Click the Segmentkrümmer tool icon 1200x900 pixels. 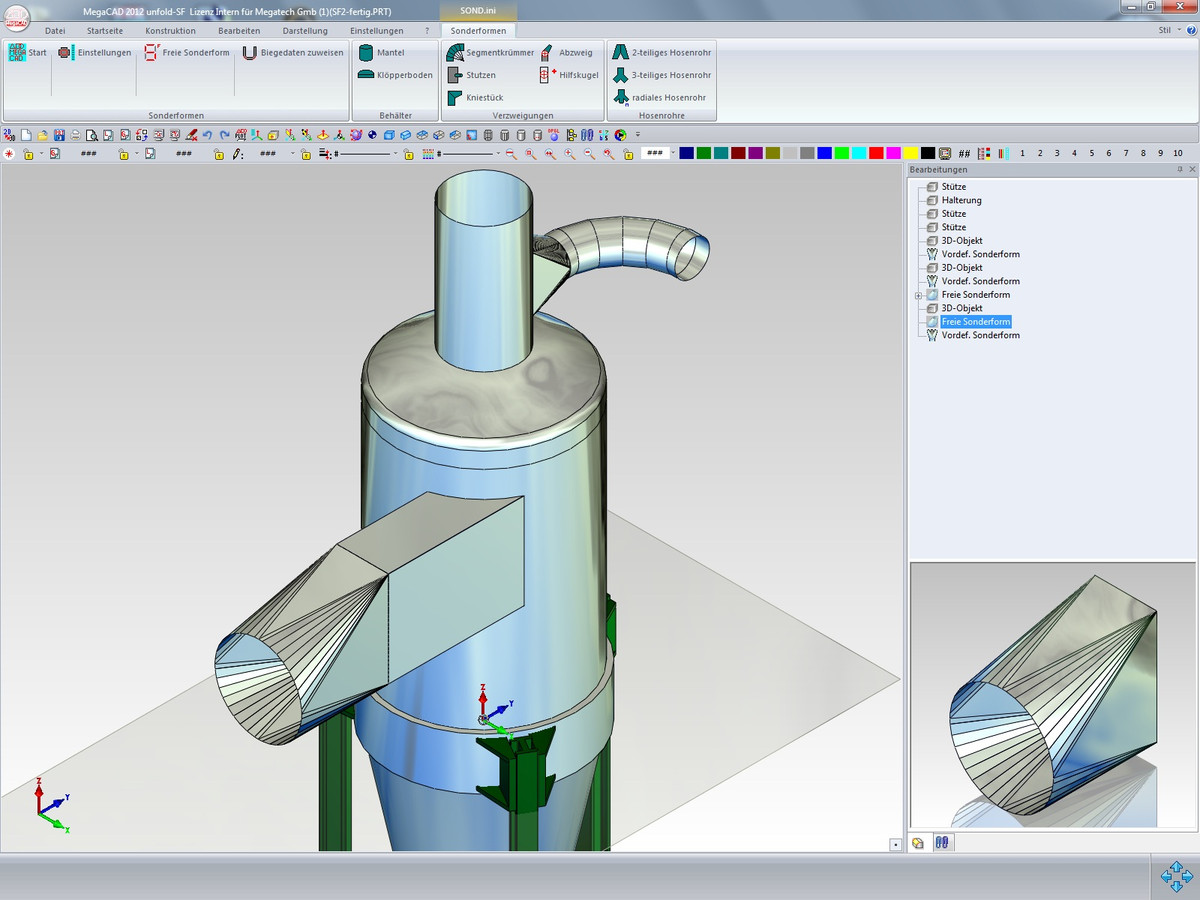(454, 53)
